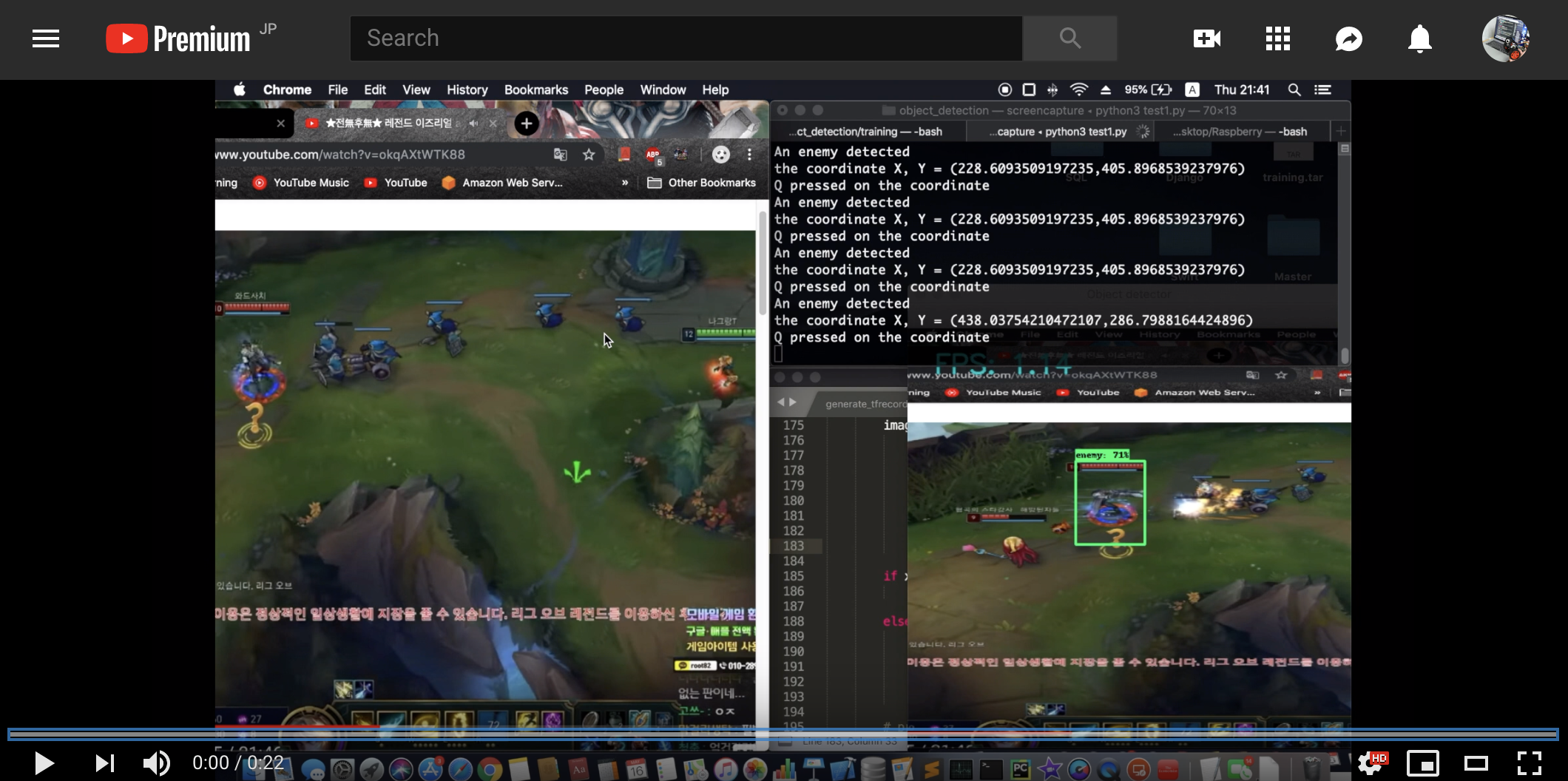The height and width of the screenshot is (781, 1568).
Task: Open the View menu
Action: (416, 89)
